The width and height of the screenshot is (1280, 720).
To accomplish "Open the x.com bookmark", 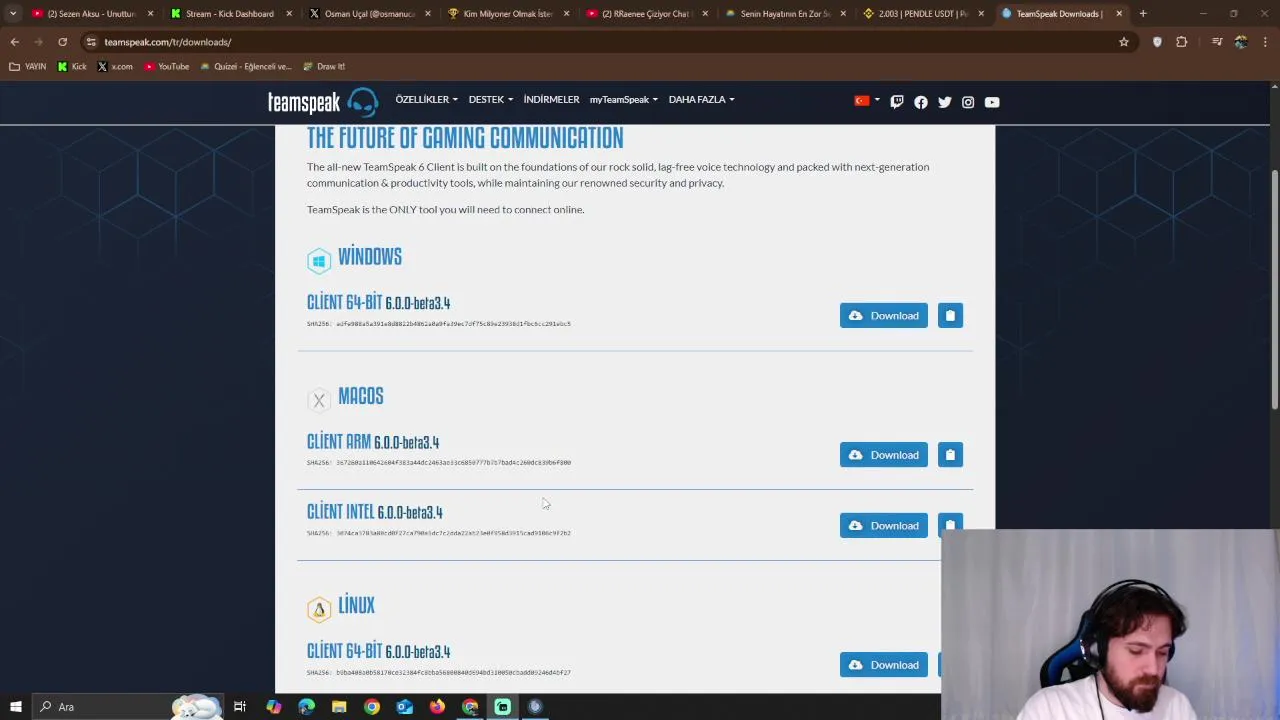I will pyautogui.click(x=115, y=67).
